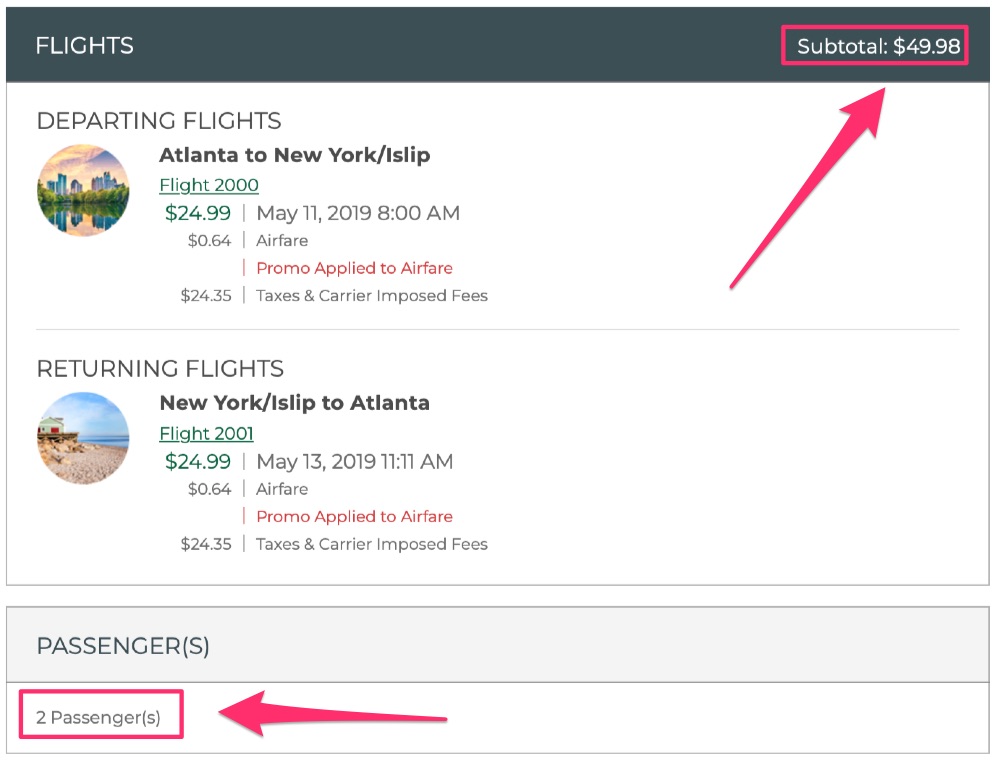Viewport: 1000px width, 761px height.
Task: Click the departing flight's $24.99 price
Action: pyautogui.click(x=198, y=213)
